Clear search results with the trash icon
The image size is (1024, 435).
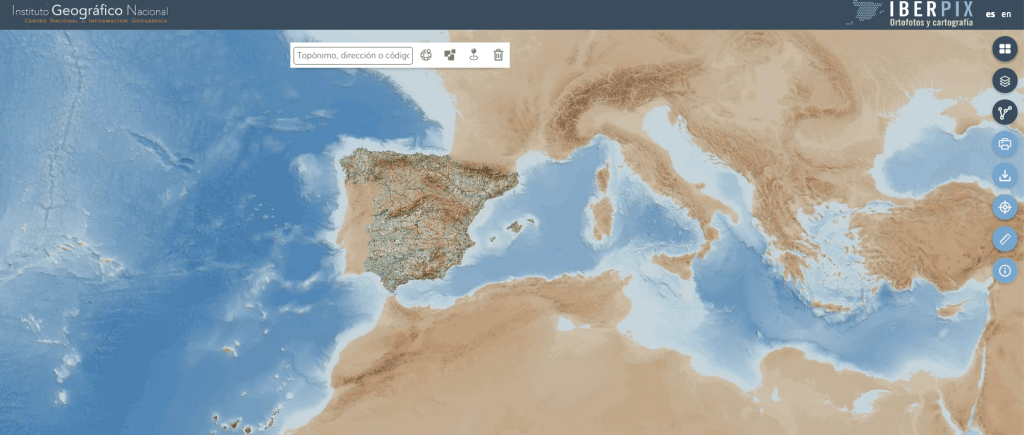[x=498, y=55]
